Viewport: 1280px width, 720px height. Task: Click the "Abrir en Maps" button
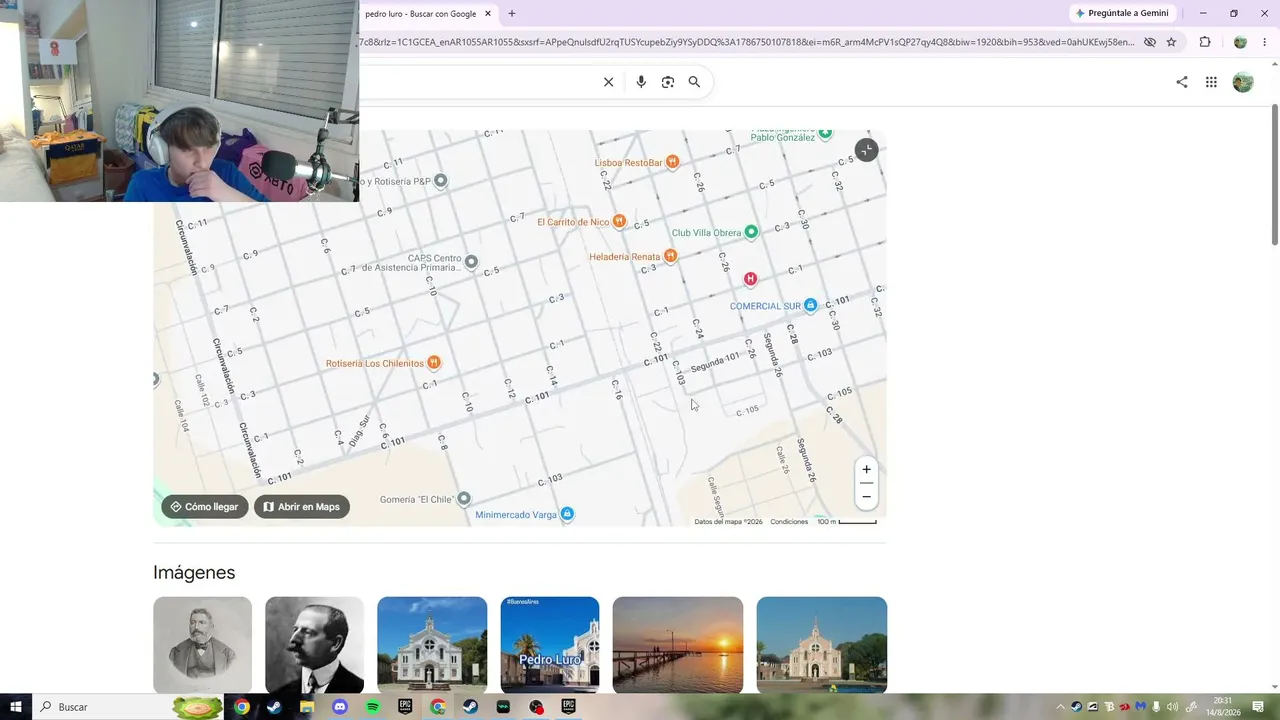tap(301, 507)
